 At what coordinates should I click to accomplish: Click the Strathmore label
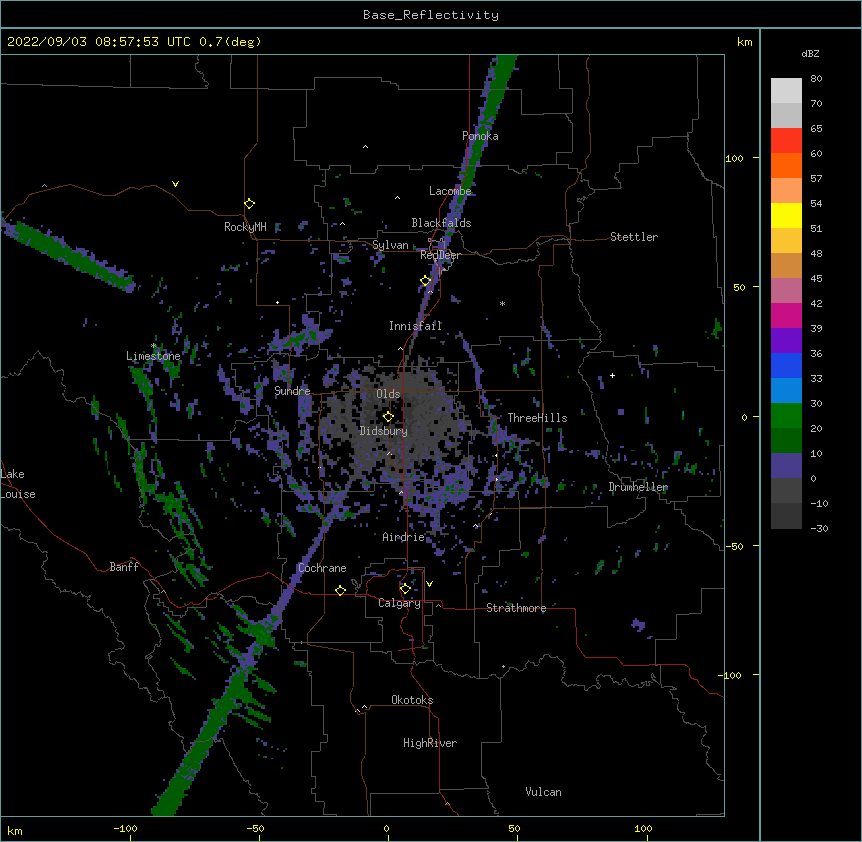pos(516,608)
